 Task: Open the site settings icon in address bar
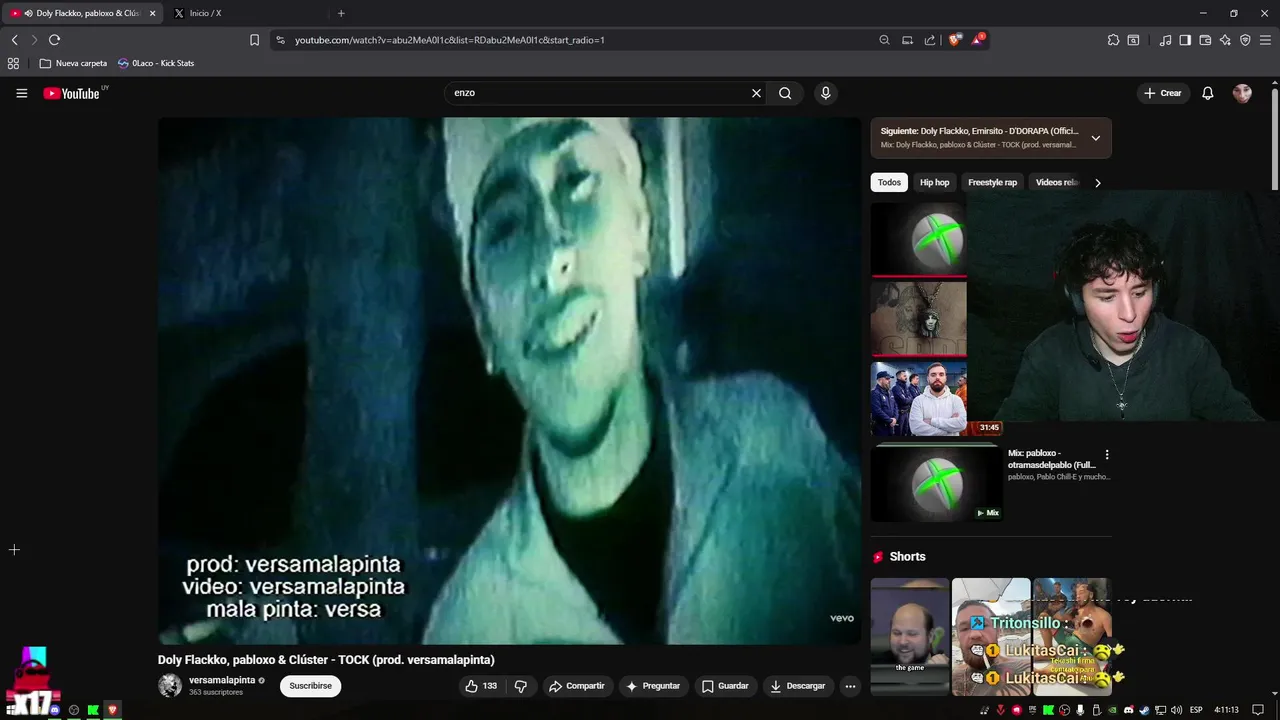[x=280, y=40]
